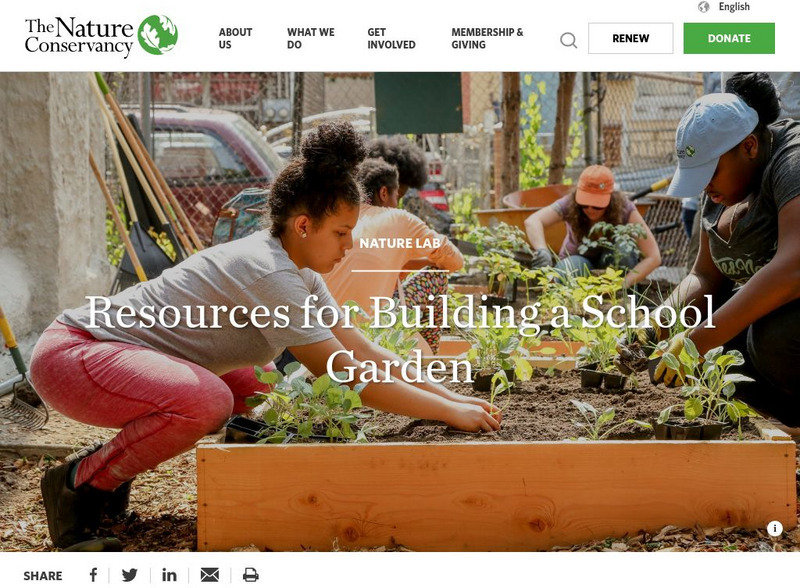Expand the About Us menu

(235, 38)
